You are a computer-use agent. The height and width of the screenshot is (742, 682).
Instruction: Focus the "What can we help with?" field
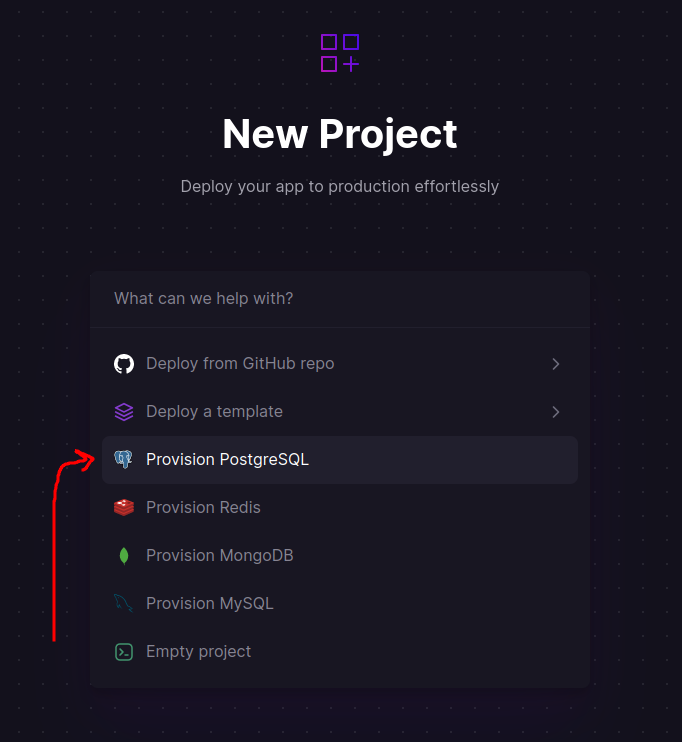coord(340,299)
